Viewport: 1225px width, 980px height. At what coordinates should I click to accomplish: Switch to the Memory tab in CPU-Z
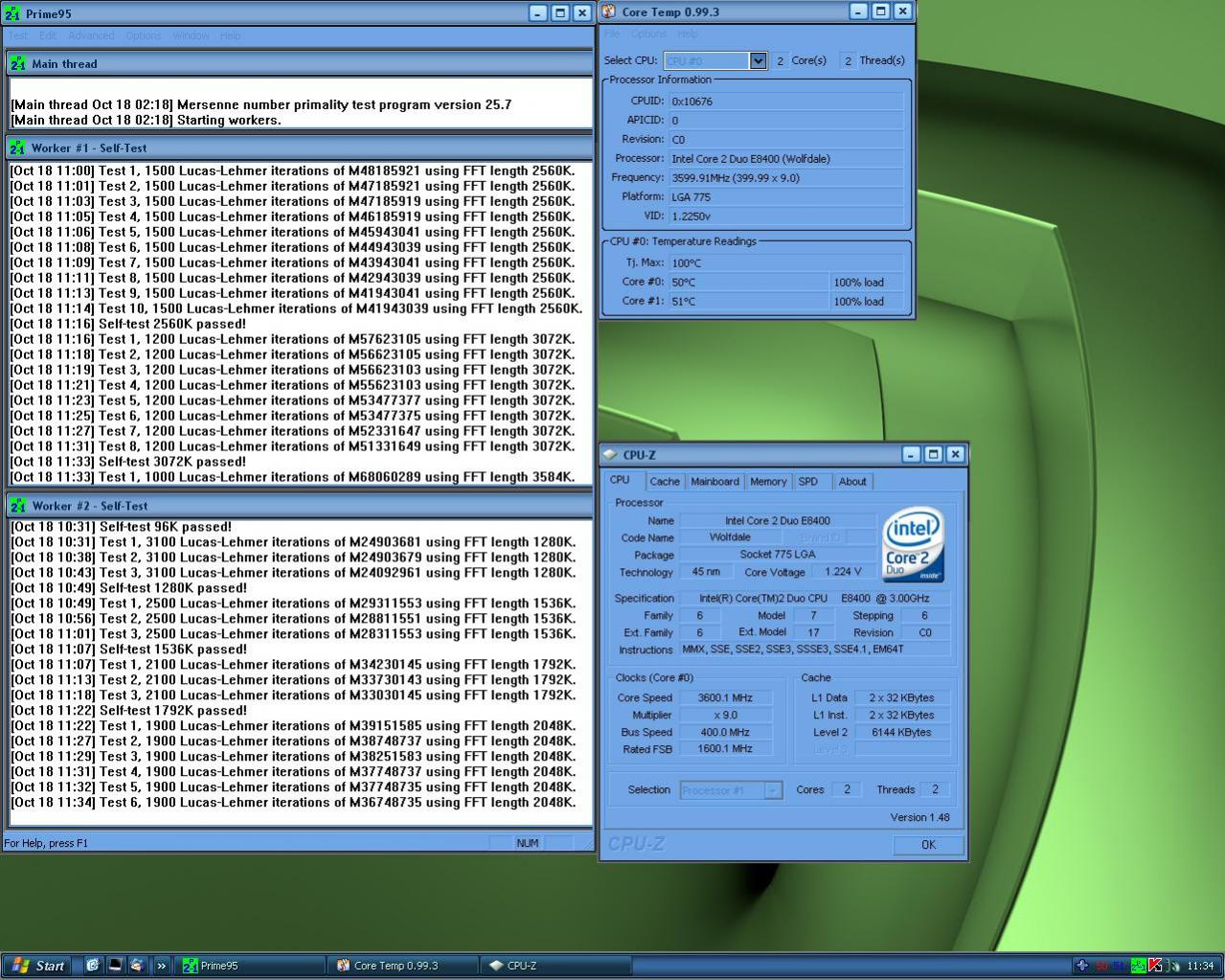pos(768,482)
